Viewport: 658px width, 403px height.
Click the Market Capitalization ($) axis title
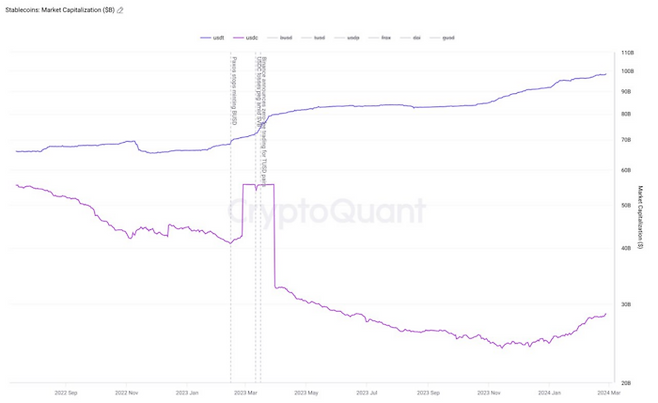640,217
